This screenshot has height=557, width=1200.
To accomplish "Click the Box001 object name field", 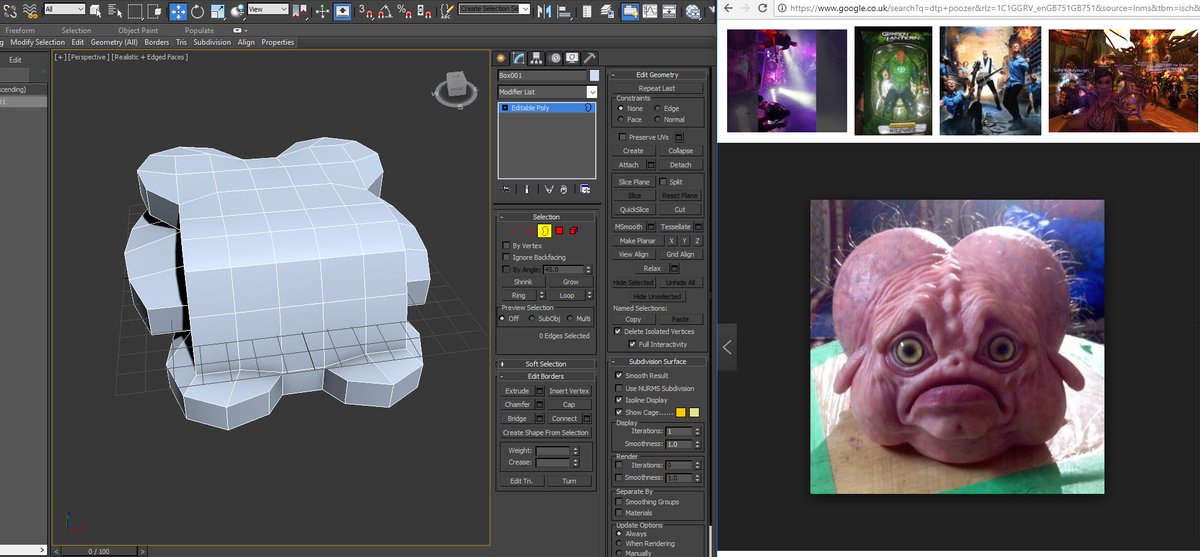I will pyautogui.click(x=542, y=76).
